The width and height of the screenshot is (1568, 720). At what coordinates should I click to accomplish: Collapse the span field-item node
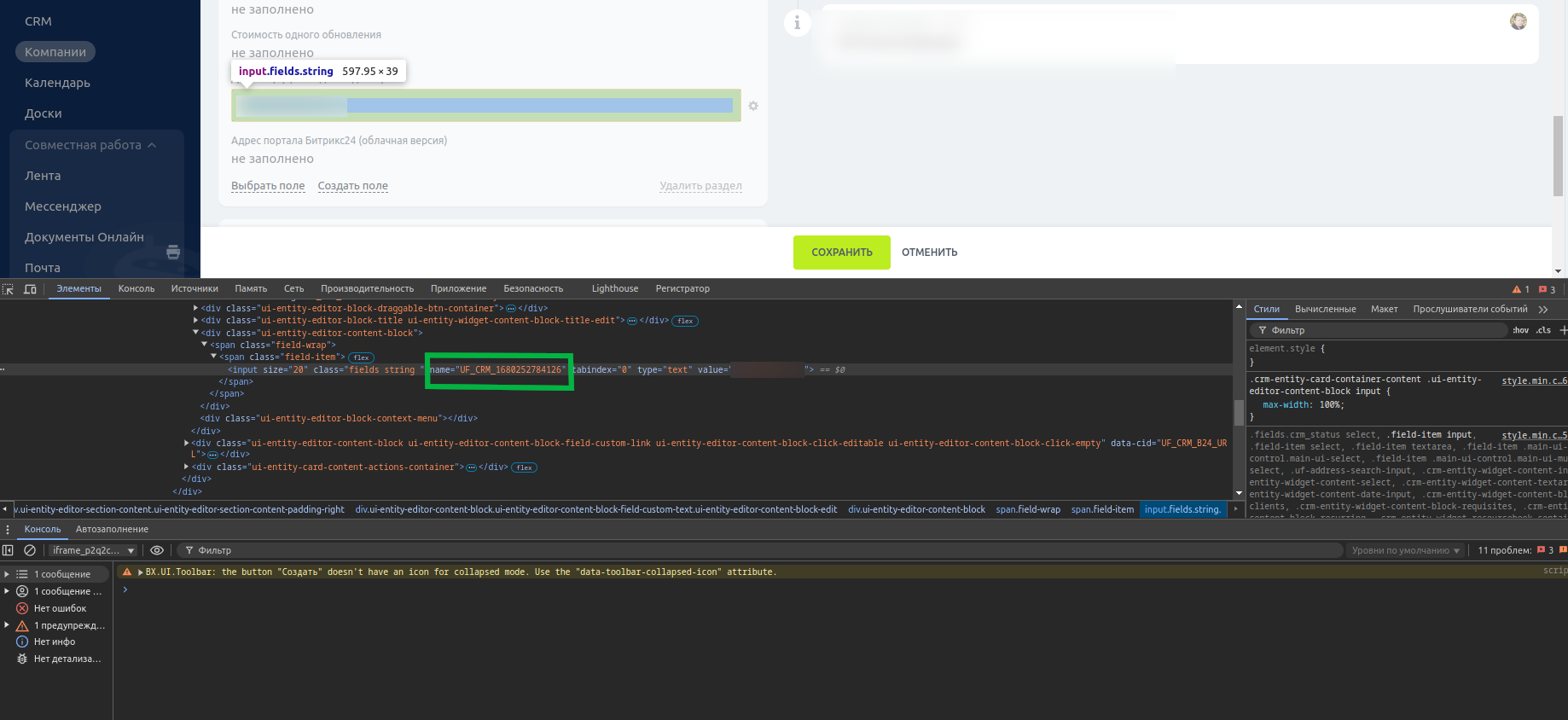214,357
